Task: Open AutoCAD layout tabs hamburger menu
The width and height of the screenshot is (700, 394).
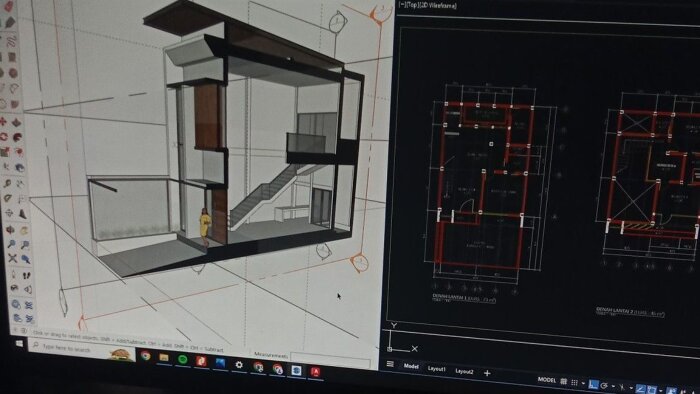Action: (x=390, y=364)
